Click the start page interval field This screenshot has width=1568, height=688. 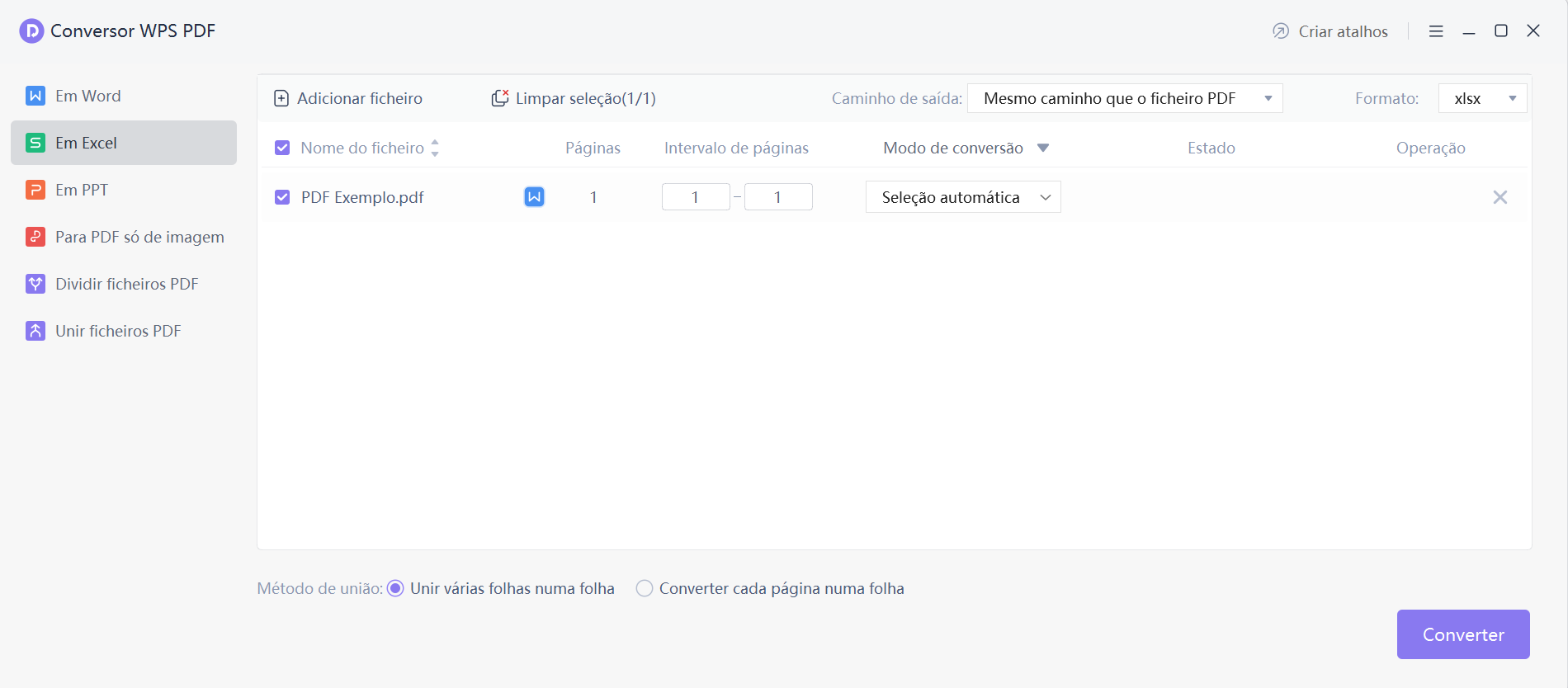(x=696, y=197)
